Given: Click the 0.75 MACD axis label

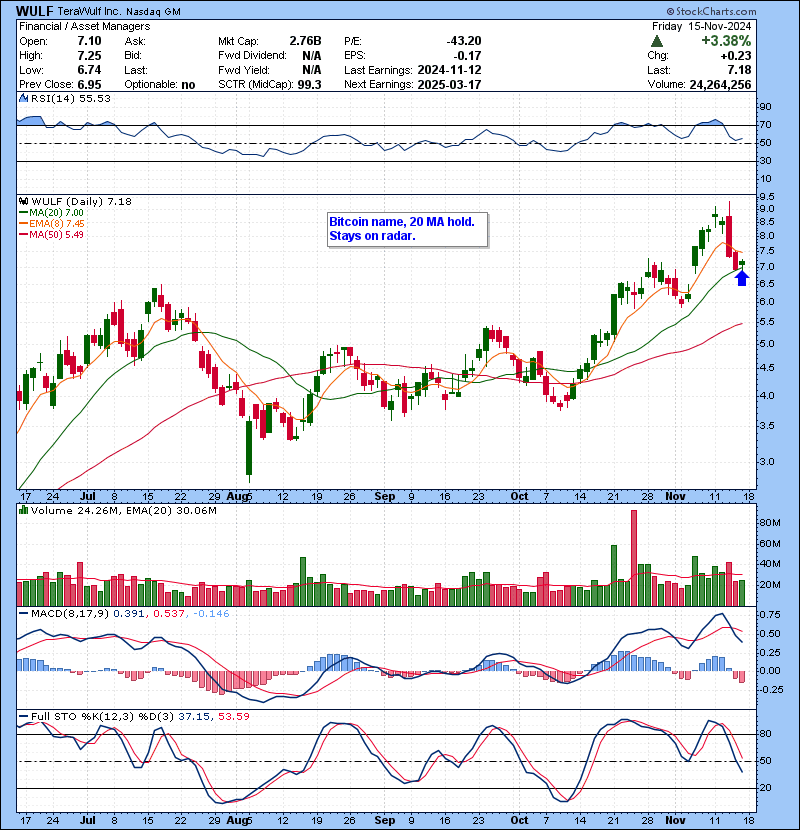Looking at the screenshot, I should (770, 615).
